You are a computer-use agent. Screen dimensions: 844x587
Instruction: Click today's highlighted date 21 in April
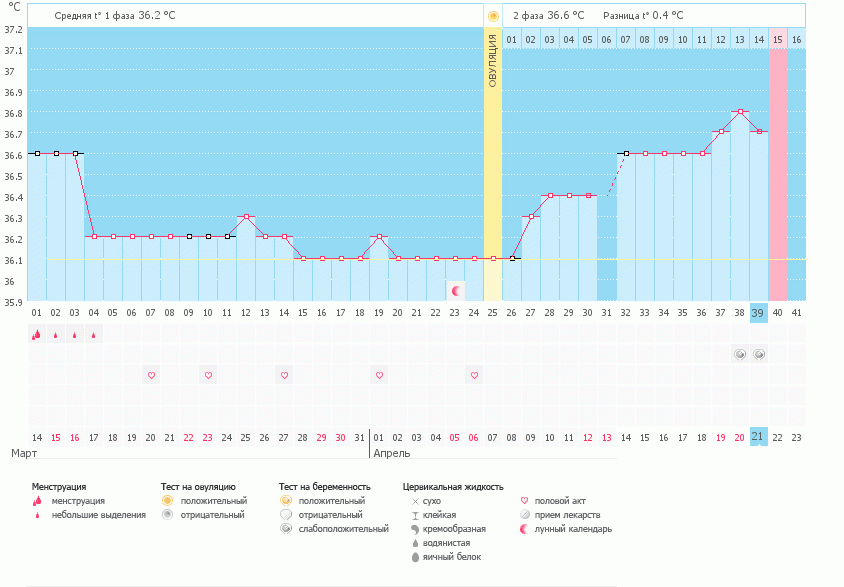757,436
